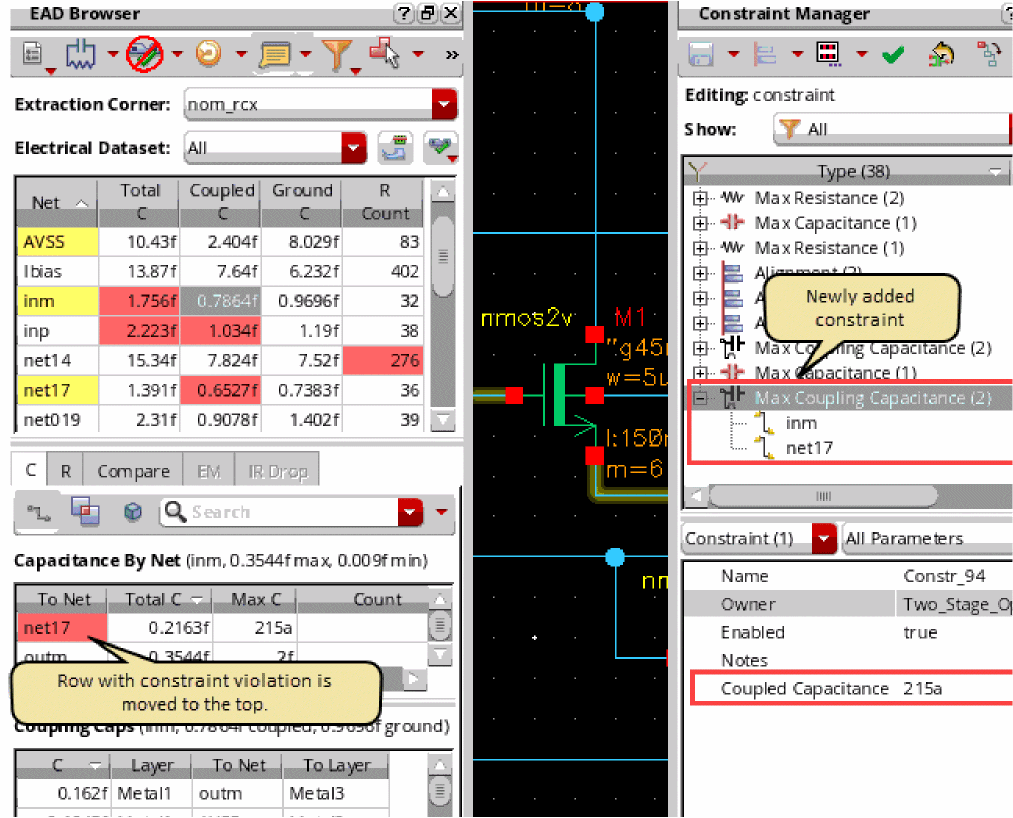The image size is (1013, 818).
Task: Click the red crossed-out circle toolbar icon
Action: coord(144,55)
